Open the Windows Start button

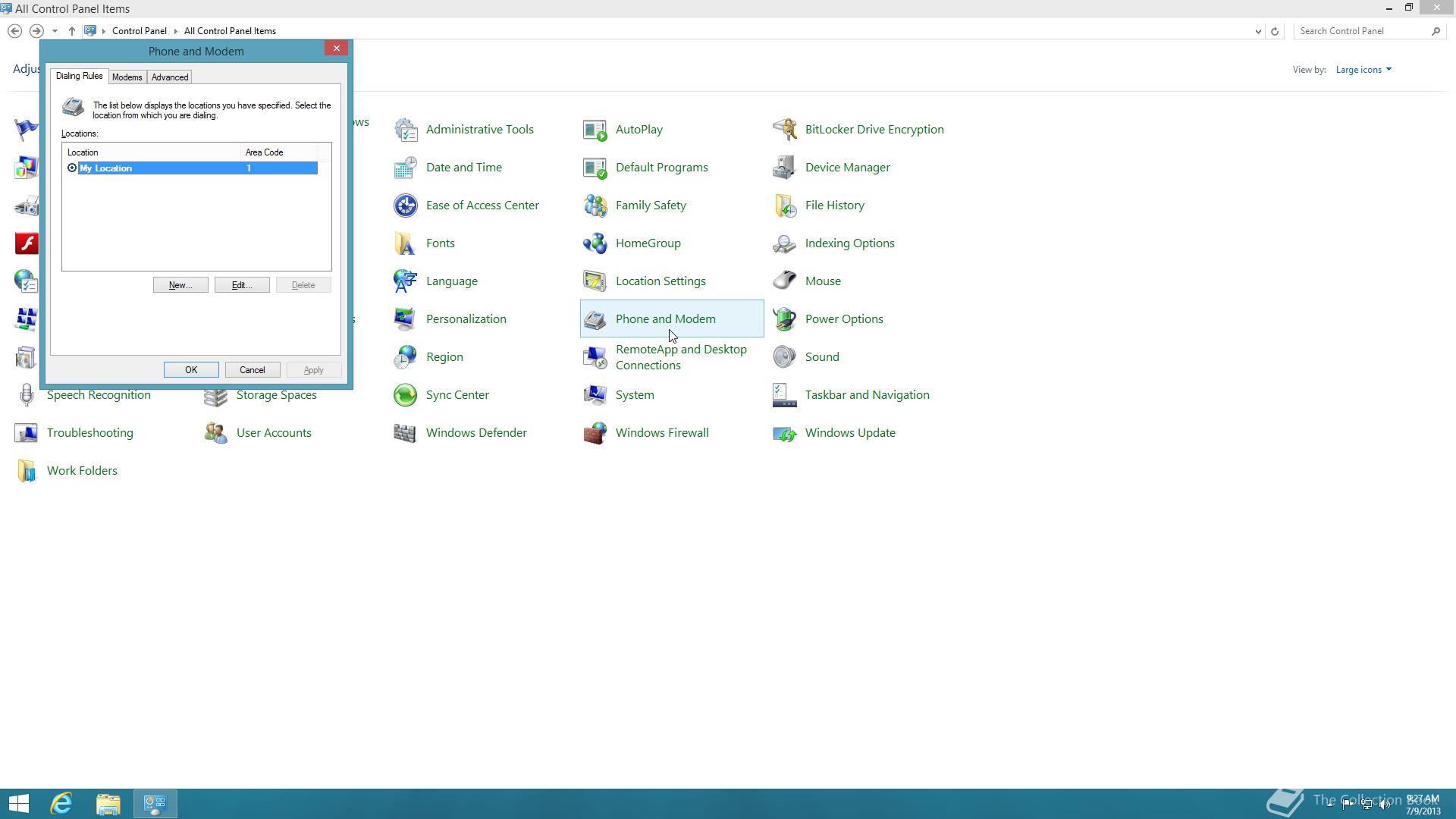18,804
